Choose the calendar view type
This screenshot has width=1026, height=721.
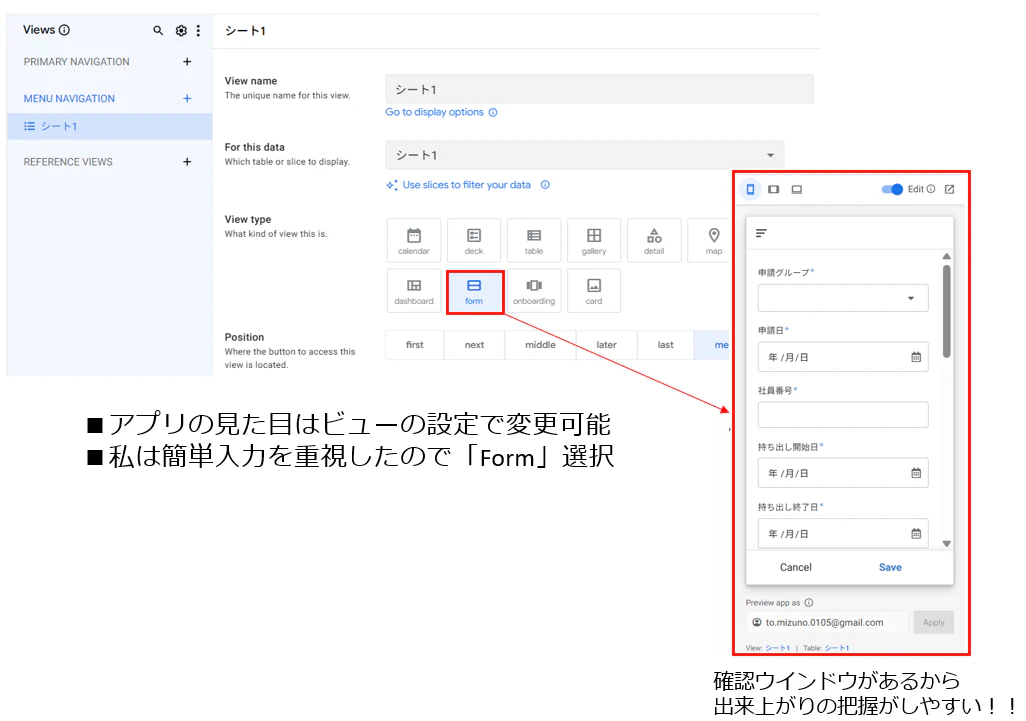coord(414,241)
